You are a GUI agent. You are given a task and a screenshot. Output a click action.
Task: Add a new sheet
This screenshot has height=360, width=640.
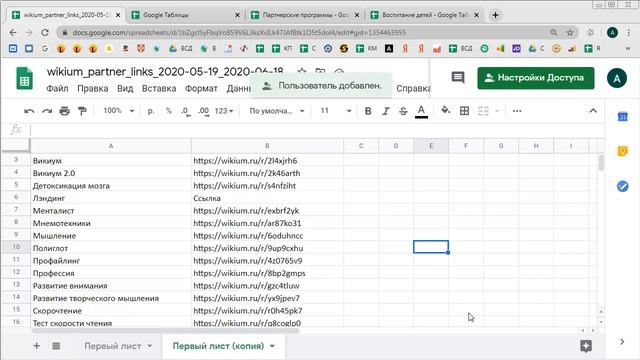(36, 346)
